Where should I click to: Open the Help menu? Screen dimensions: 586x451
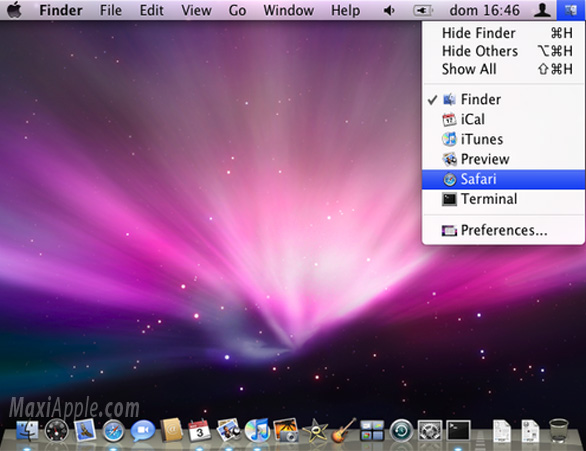[345, 10]
